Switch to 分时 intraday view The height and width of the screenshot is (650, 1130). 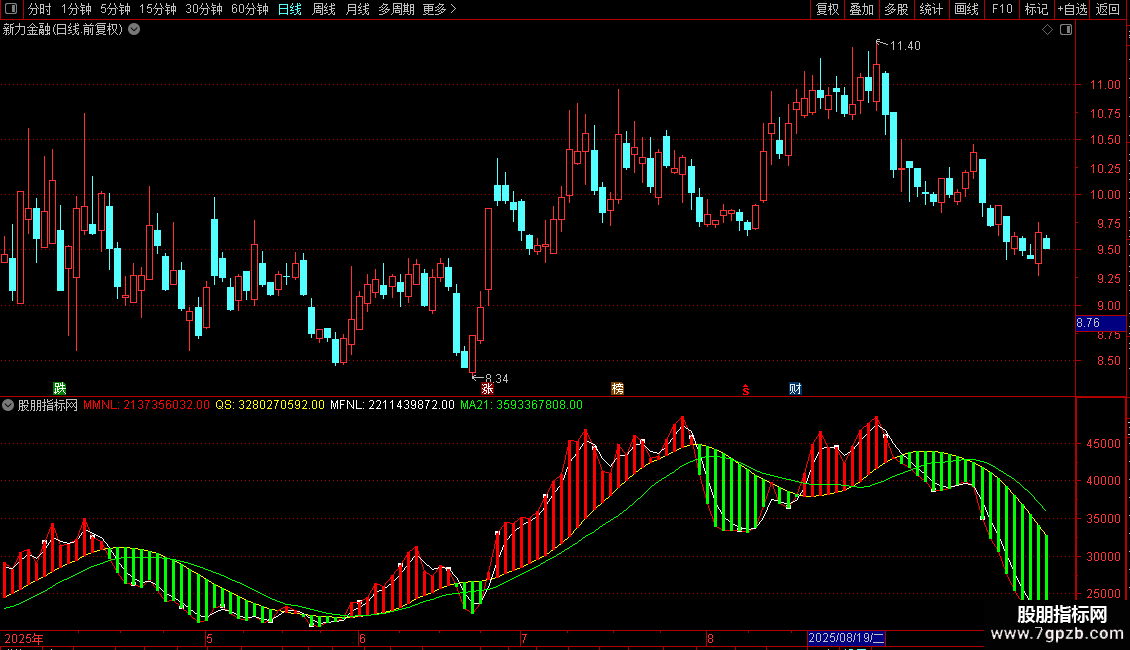(x=40, y=9)
